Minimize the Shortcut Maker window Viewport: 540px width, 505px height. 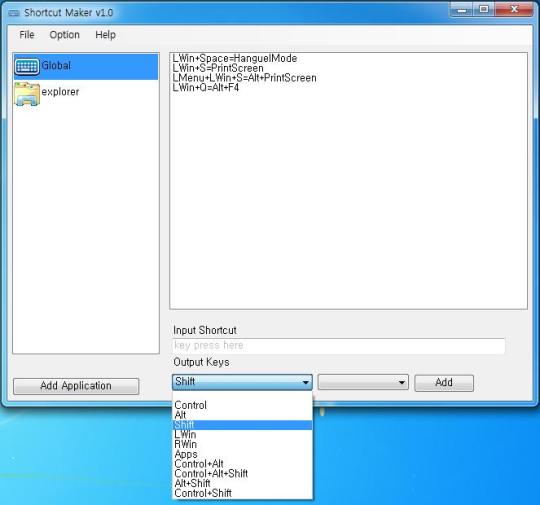tap(461, 9)
